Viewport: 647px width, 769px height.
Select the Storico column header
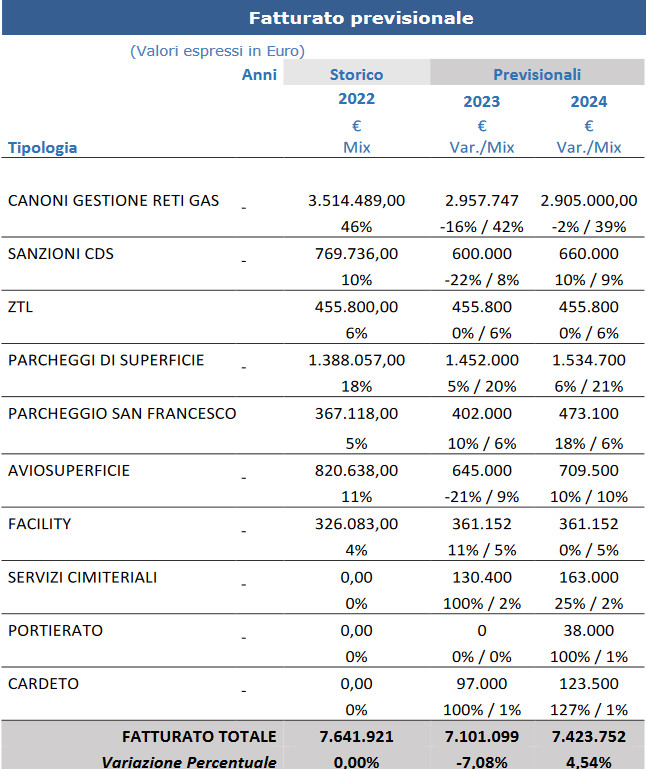tap(357, 74)
